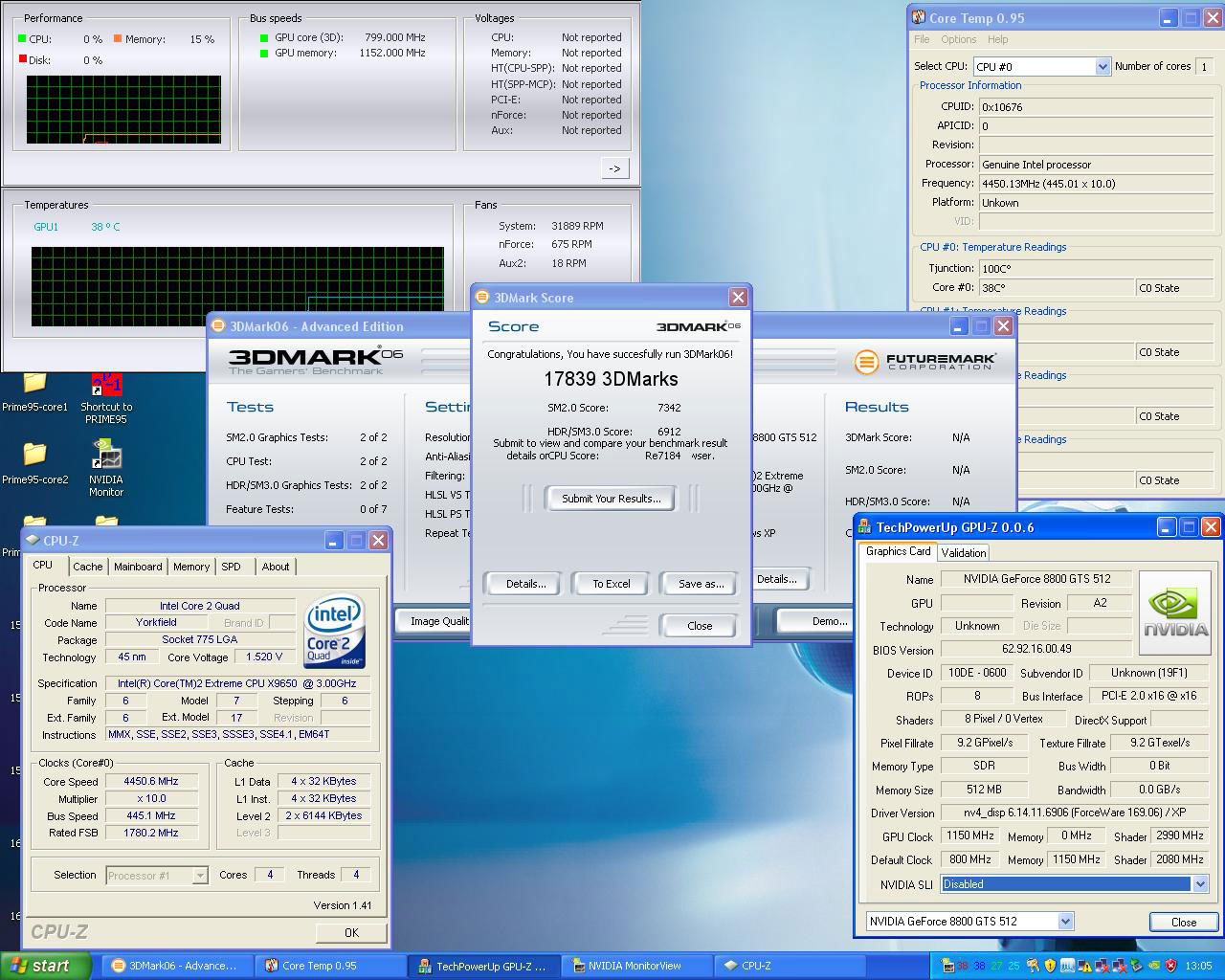The width and height of the screenshot is (1225, 980).
Task: Click the To Excel button
Action: [x=611, y=584]
